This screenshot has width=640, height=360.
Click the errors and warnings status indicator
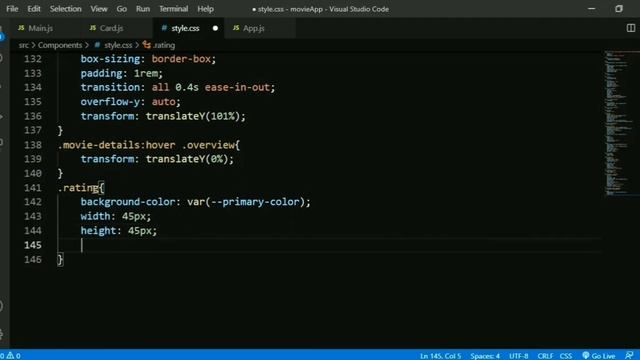pos(10,356)
